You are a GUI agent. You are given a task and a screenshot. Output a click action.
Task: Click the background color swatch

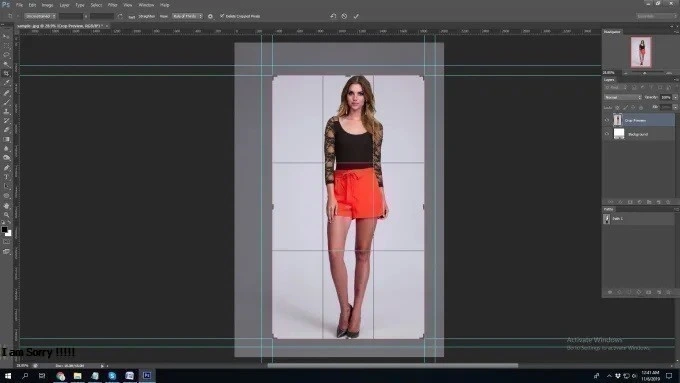point(9,233)
